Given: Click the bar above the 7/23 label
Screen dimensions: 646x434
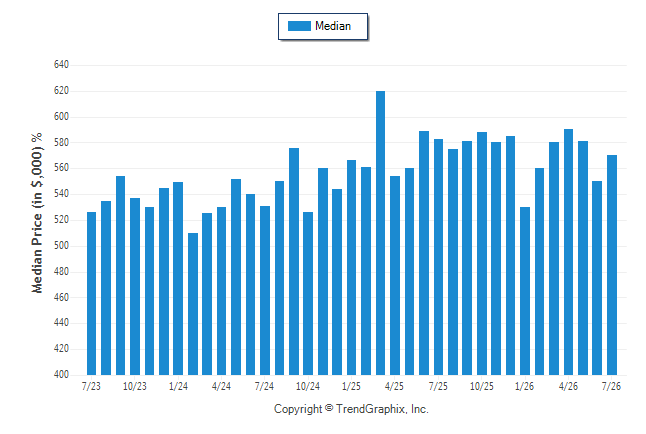Looking at the screenshot, I should click(x=91, y=293).
